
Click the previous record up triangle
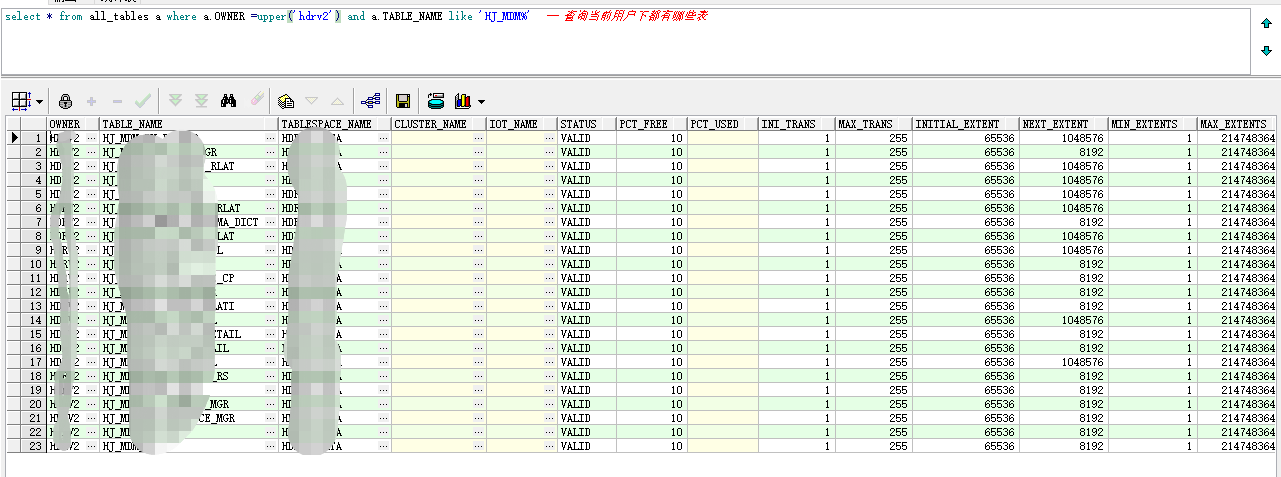click(337, 102)
